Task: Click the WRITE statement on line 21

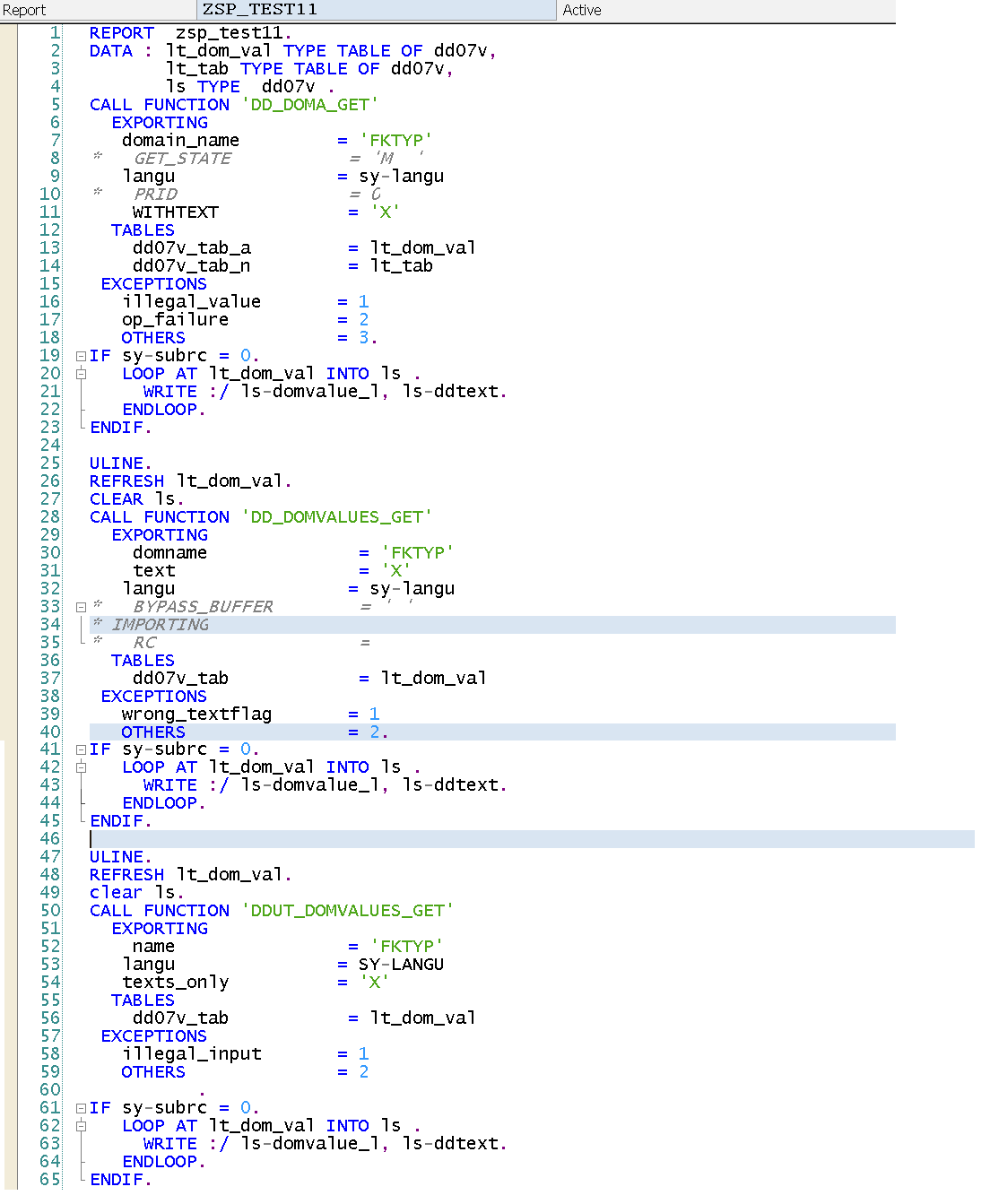Action: point(169,391)
